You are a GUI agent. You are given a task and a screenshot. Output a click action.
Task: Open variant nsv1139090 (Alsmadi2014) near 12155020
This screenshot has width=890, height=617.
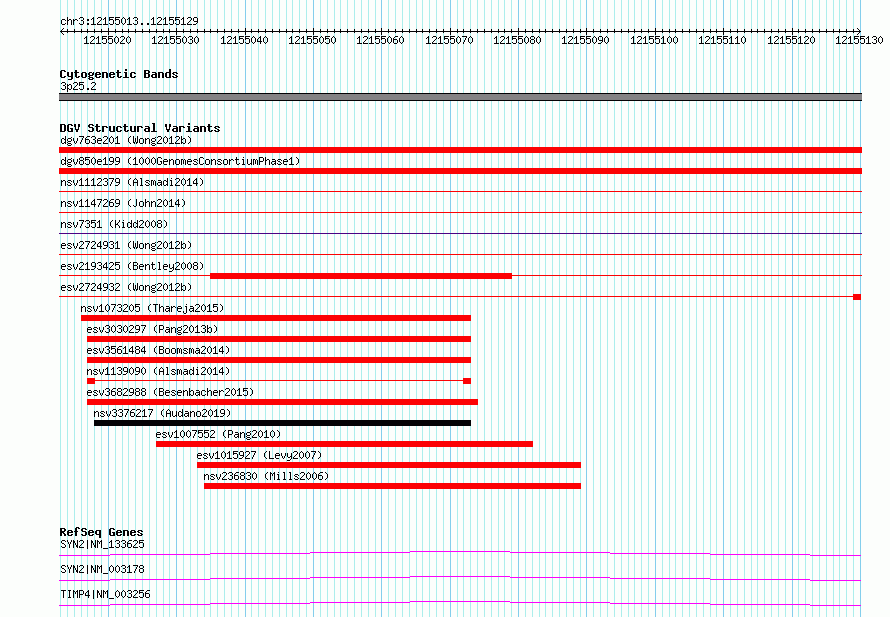(158, 371)
